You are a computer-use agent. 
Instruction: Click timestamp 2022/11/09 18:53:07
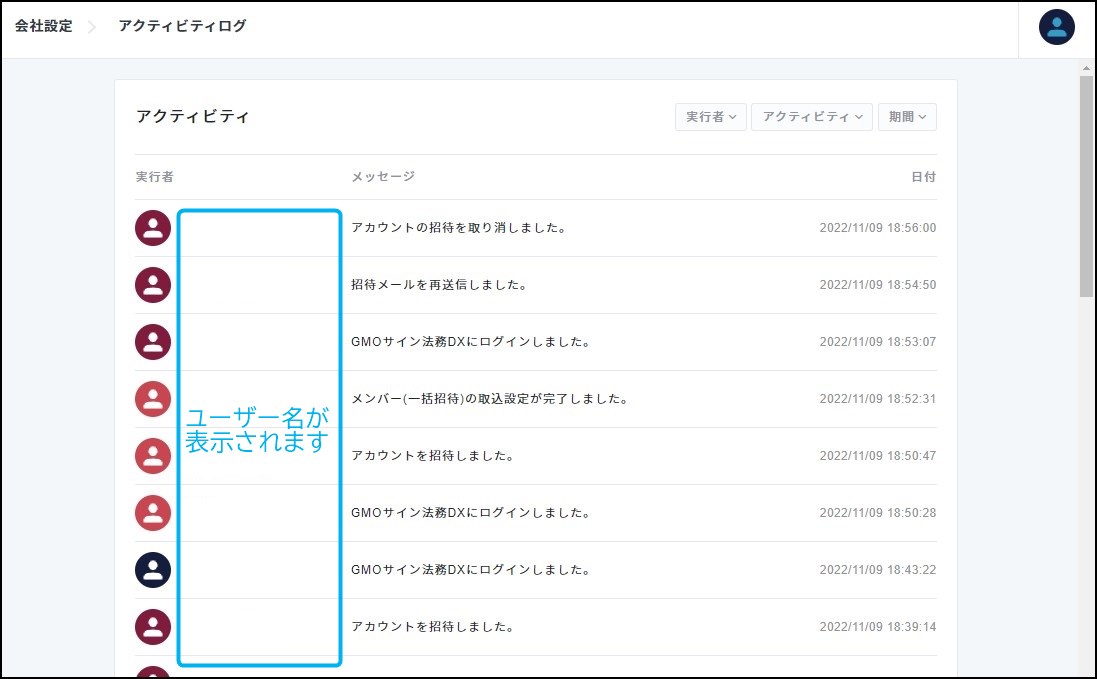(x=878, y=342)
